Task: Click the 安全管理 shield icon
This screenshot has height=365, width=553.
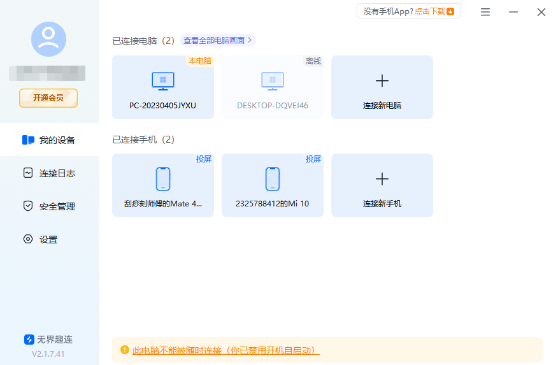Action: 28,206
